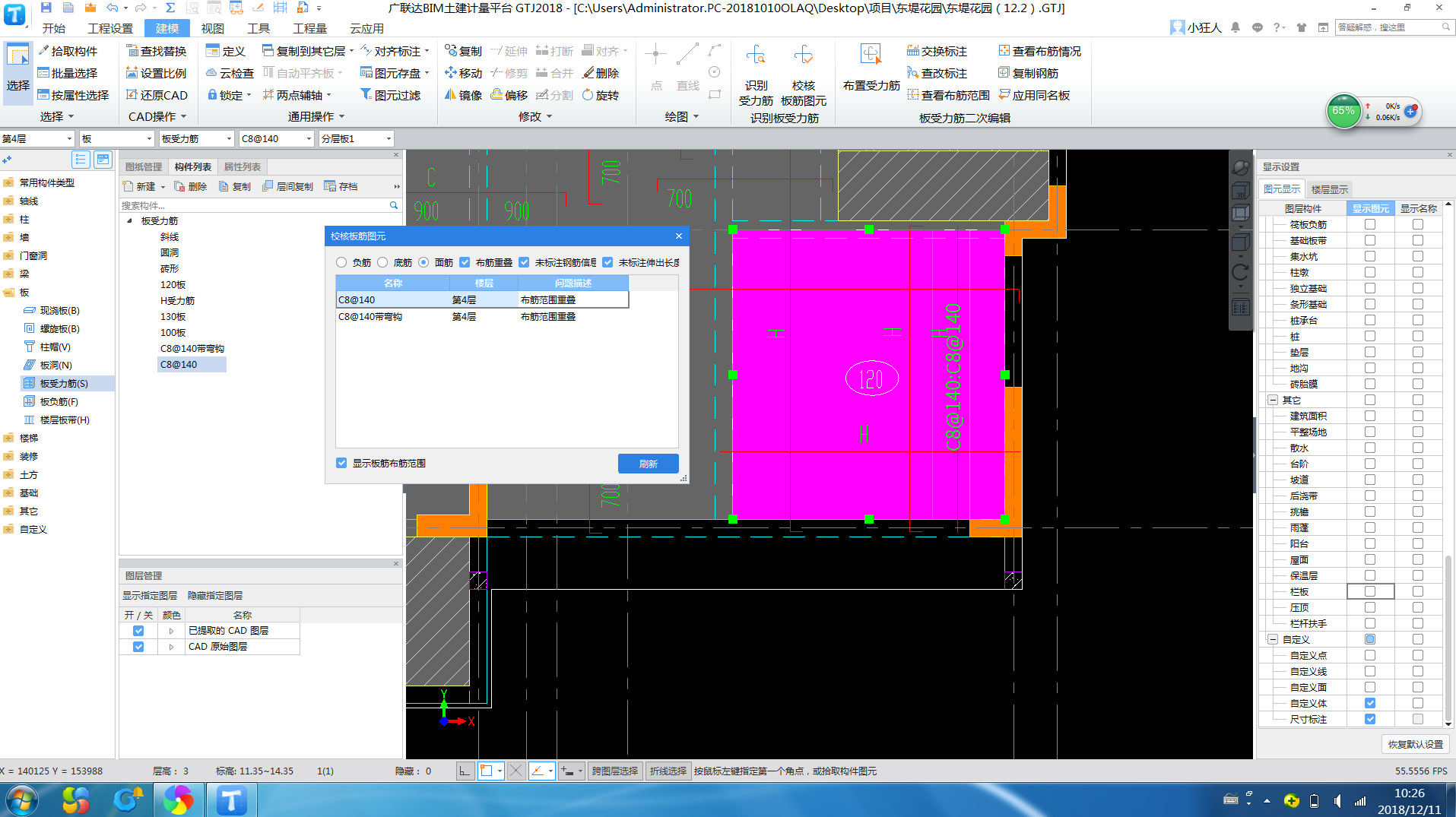Toggle 未标注钢筋信息 checkbox
1456x817 pixels.
[524, 262]
